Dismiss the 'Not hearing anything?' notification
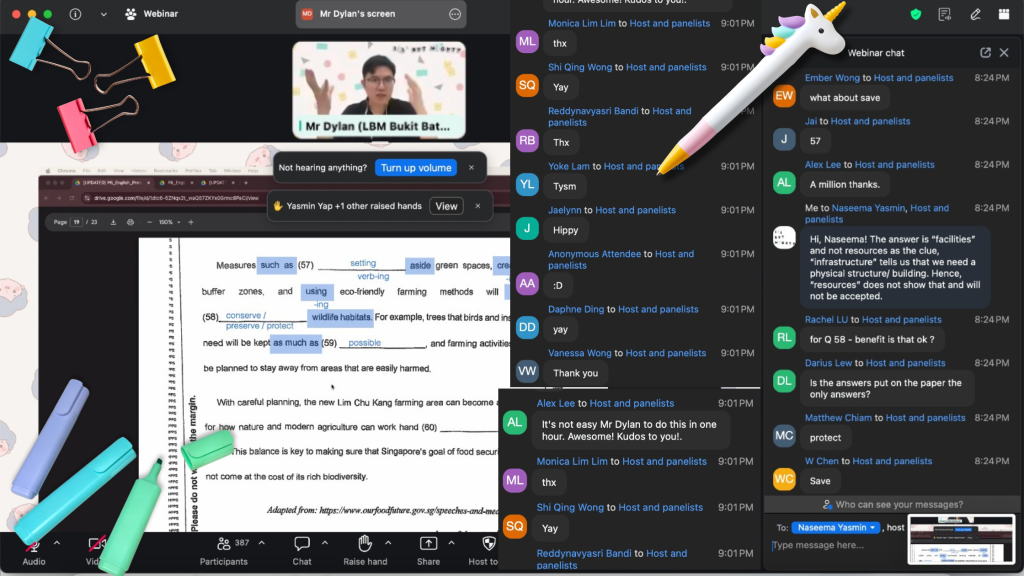1024x576 pixels. pyautogui.click(x=471, y=167)
